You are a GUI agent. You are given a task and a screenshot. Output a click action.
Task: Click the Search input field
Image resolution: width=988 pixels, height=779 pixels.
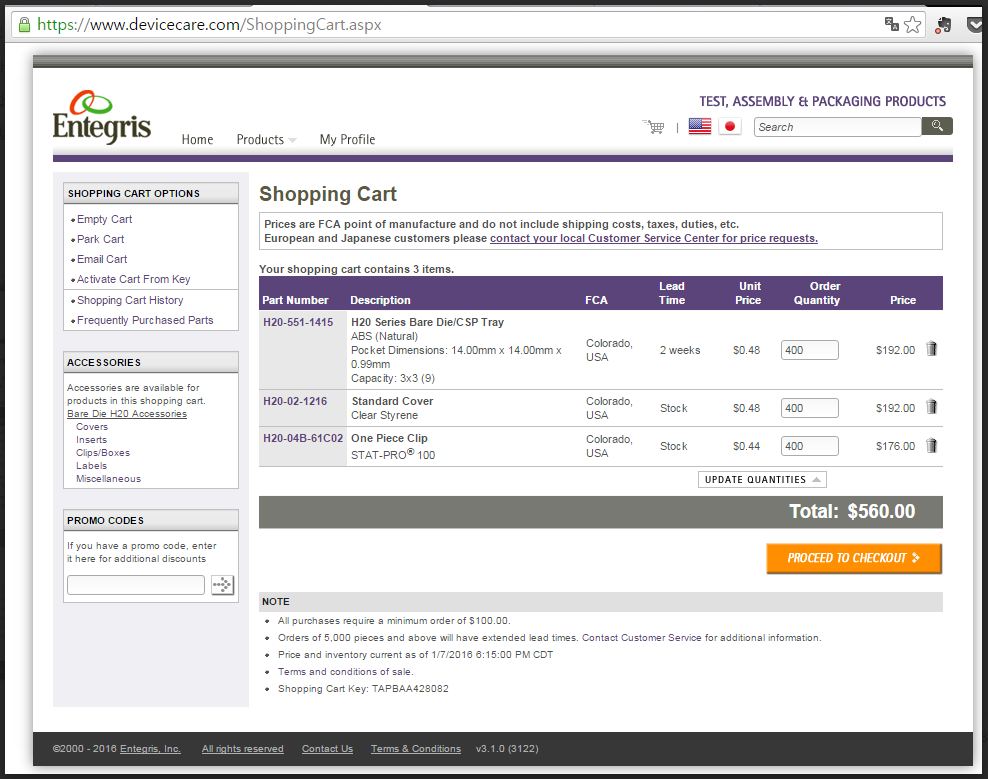pos(837,127)
